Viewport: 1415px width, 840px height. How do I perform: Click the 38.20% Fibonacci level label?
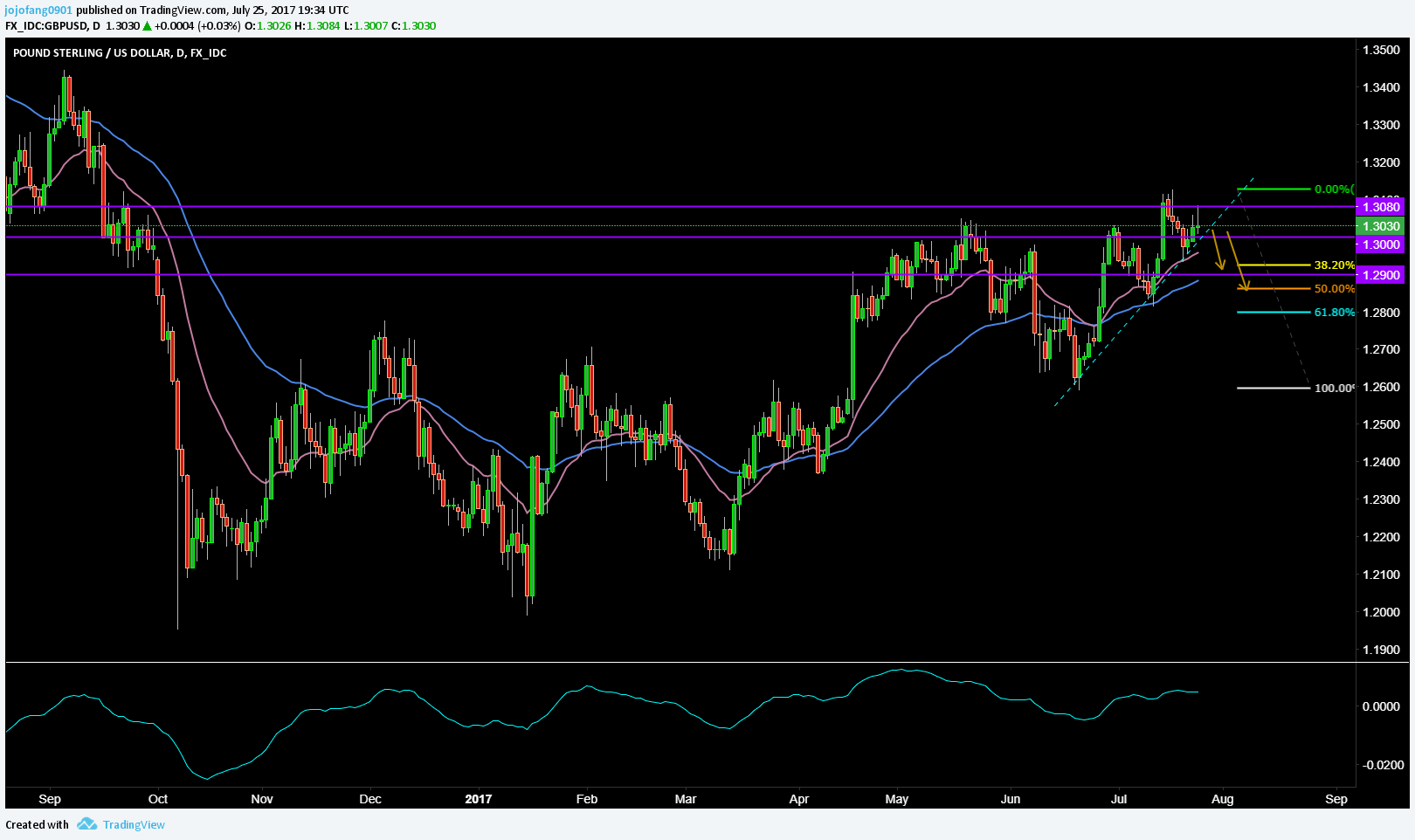[1334, 265]
